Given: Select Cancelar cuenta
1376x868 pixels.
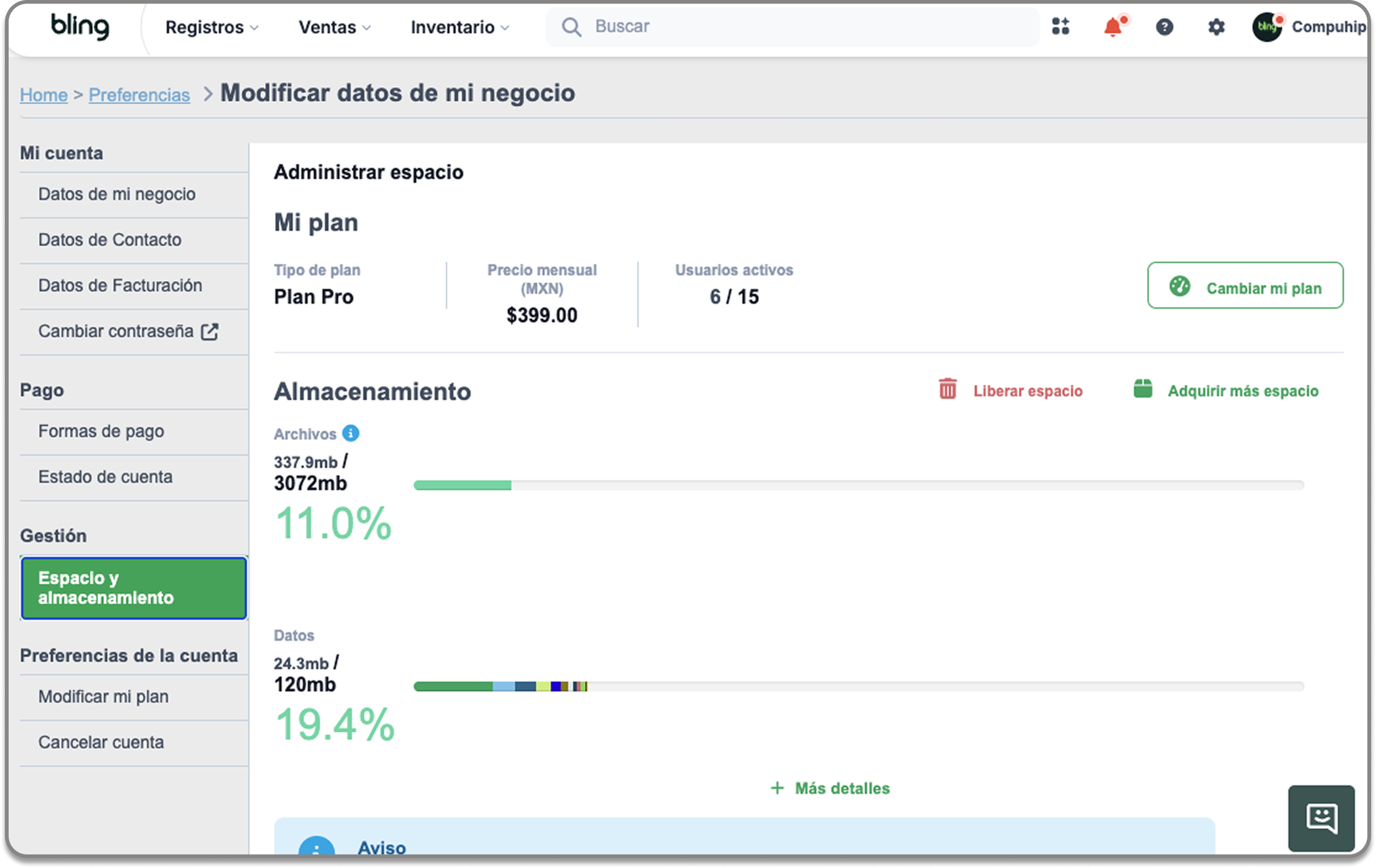Looking at the screenshot, I should point(134,743).
